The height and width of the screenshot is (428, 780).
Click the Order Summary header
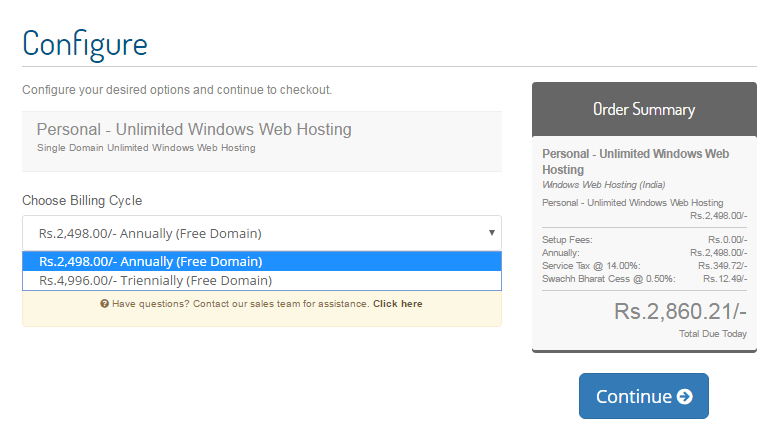point(644,109)
